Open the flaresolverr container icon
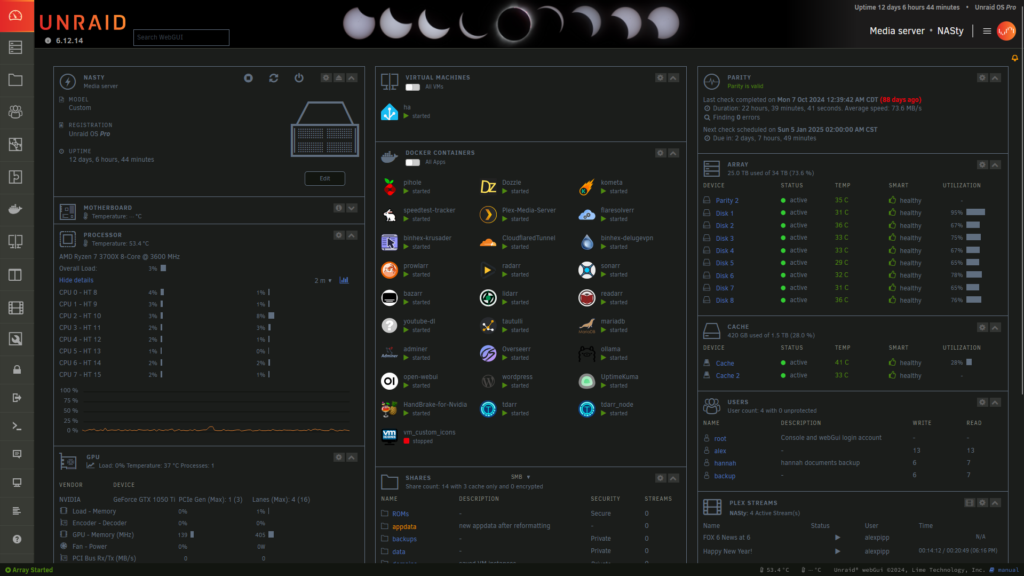This screenshot has height=576, width=1024. coord(586,215)
